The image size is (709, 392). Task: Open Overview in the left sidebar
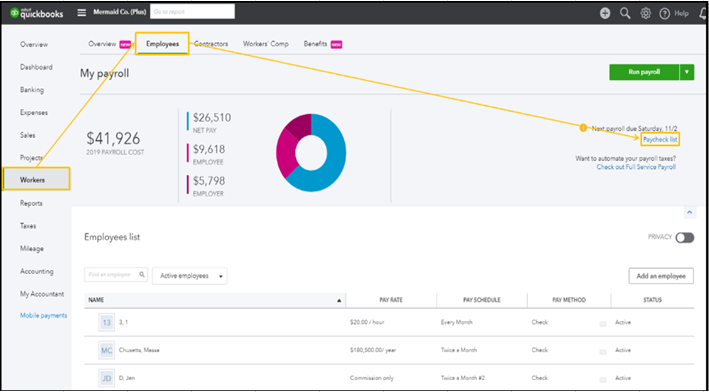click(34, 44)
